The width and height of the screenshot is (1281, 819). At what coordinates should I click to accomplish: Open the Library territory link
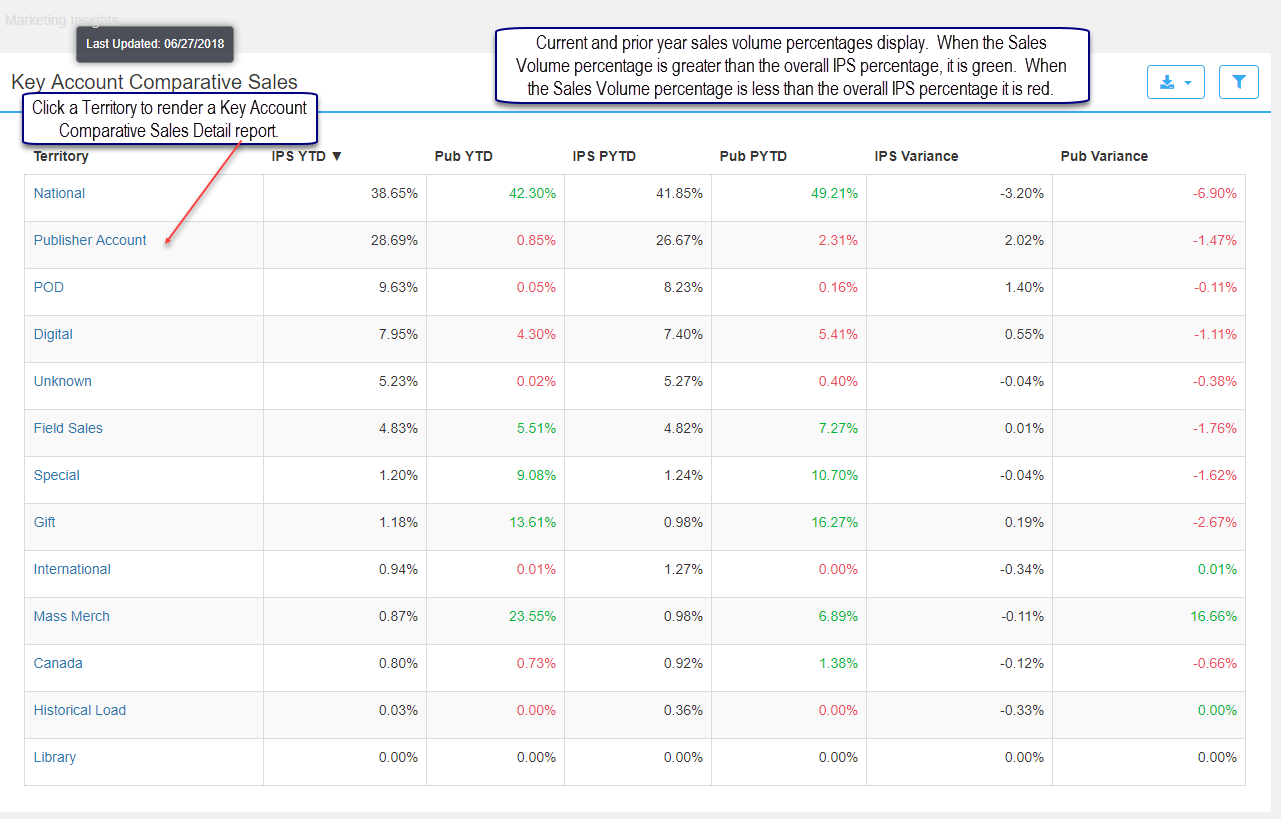click(x=54, y=757)
